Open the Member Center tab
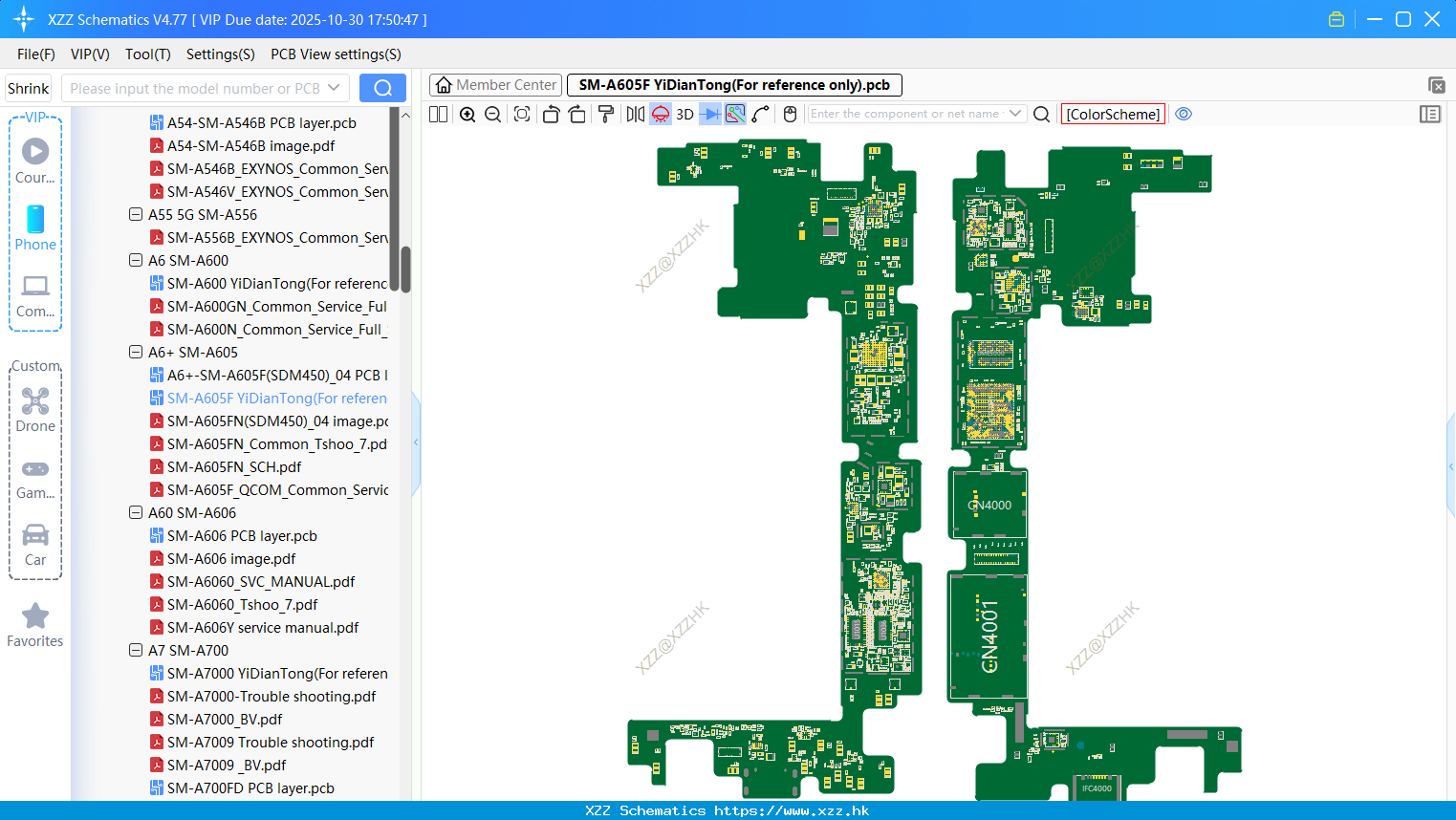The height and width of the screenshot is (820, 1456). 496,85
